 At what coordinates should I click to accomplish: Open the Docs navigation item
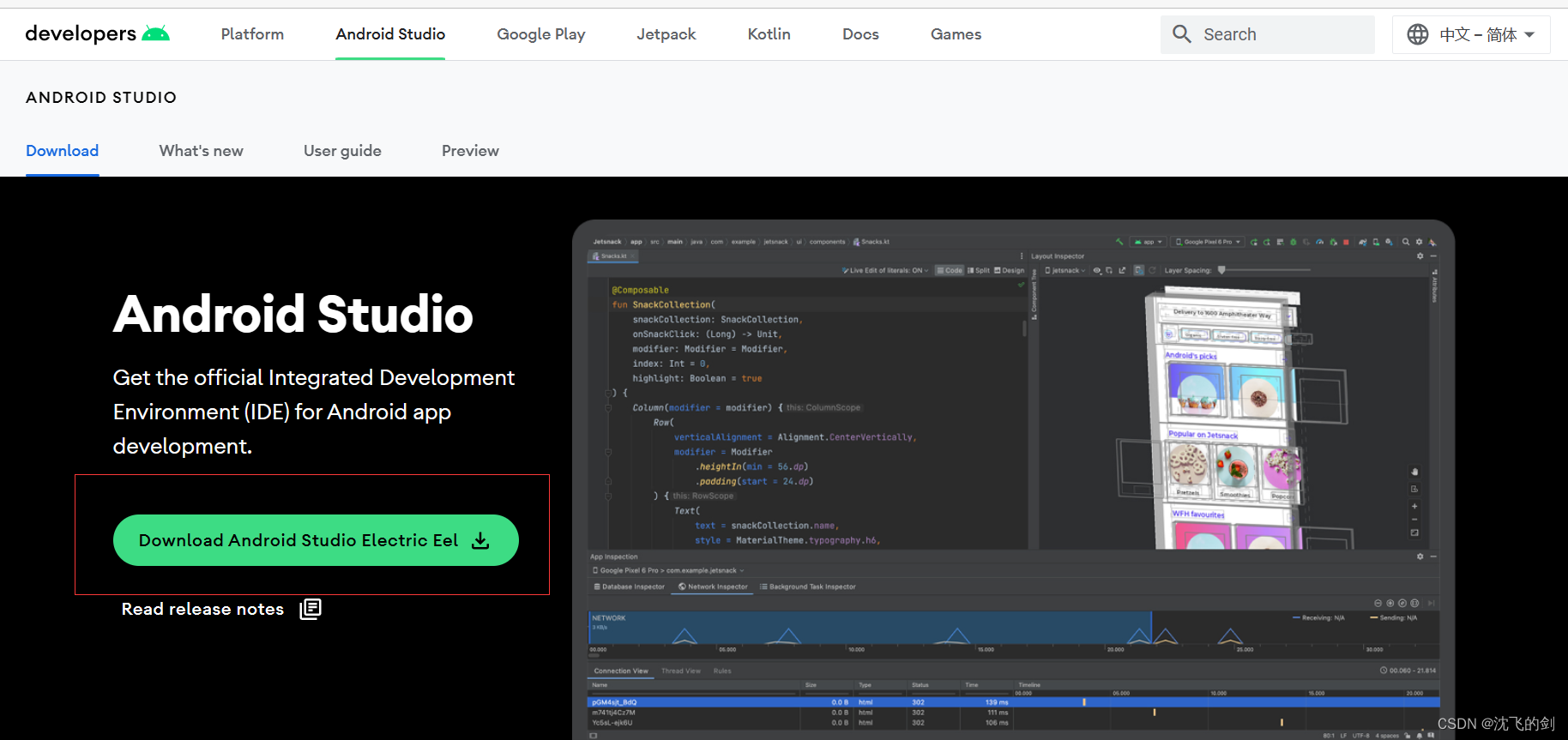point(860,34)
